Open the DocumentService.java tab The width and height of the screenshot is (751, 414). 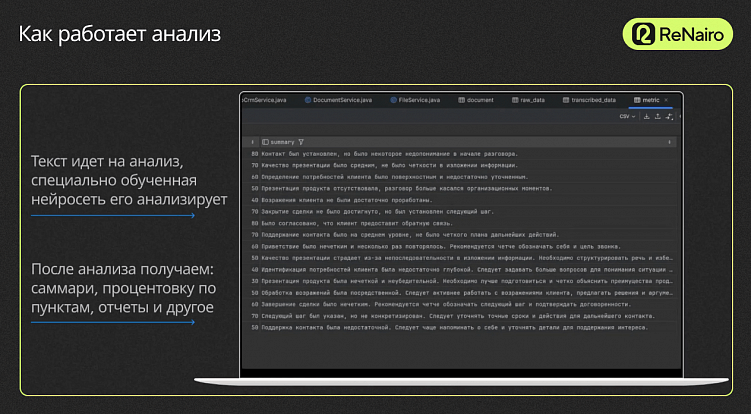click(x=338, y=100)
